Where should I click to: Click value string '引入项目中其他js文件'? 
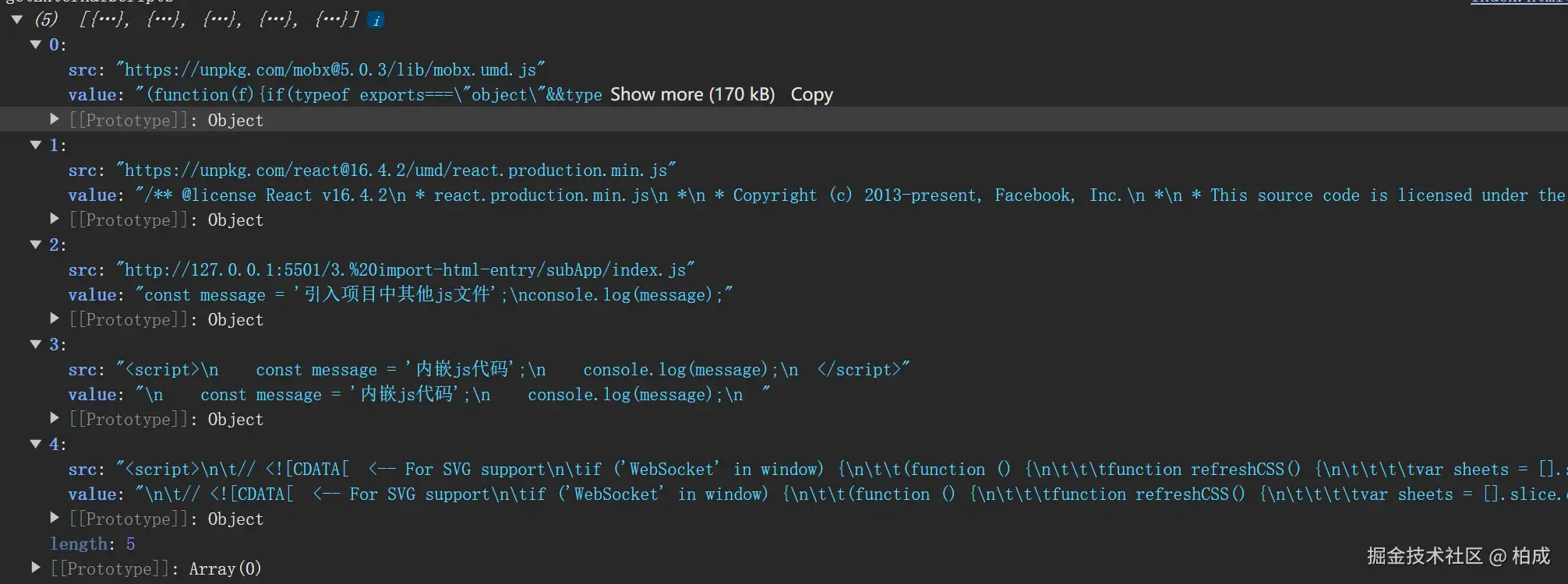click(433, 294)
